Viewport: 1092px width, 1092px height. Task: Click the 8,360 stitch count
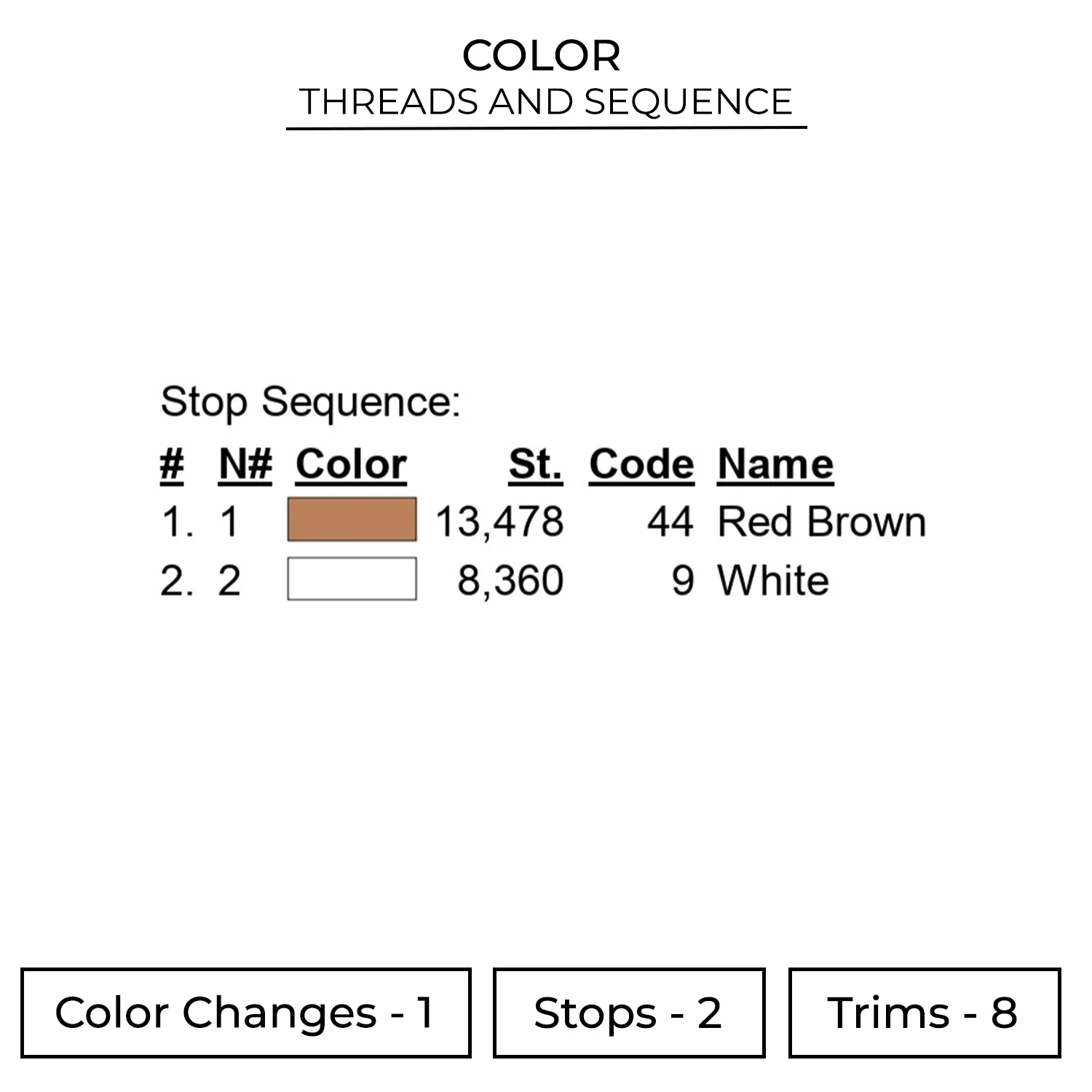510,580
